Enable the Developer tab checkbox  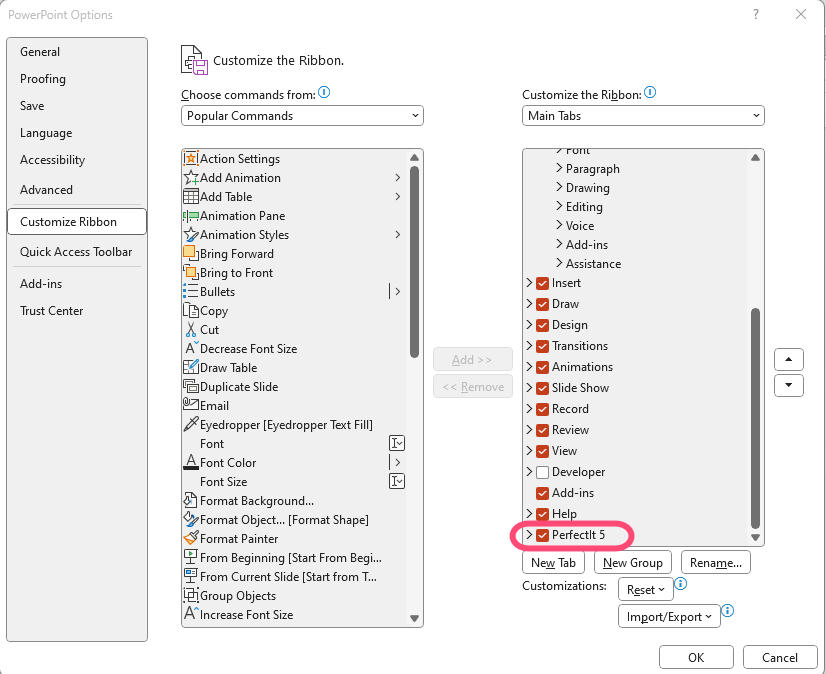543,472
